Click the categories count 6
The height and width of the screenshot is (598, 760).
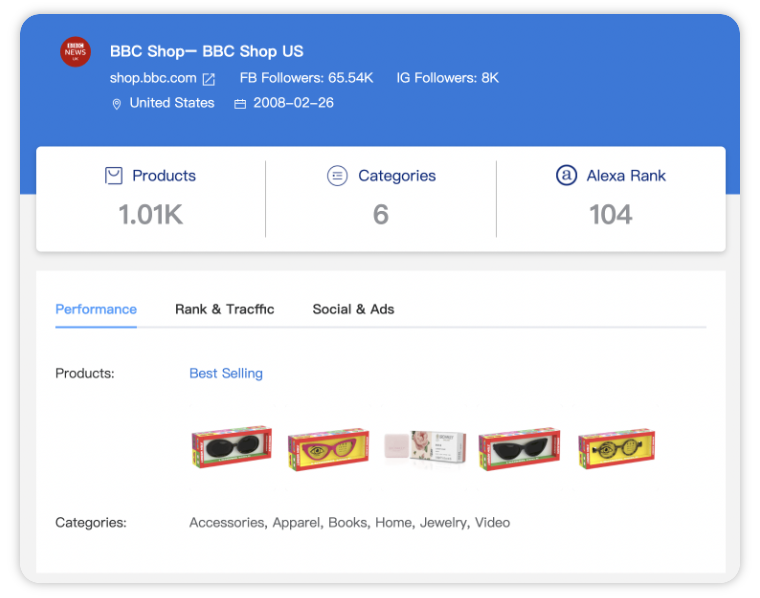click(380, 215)
